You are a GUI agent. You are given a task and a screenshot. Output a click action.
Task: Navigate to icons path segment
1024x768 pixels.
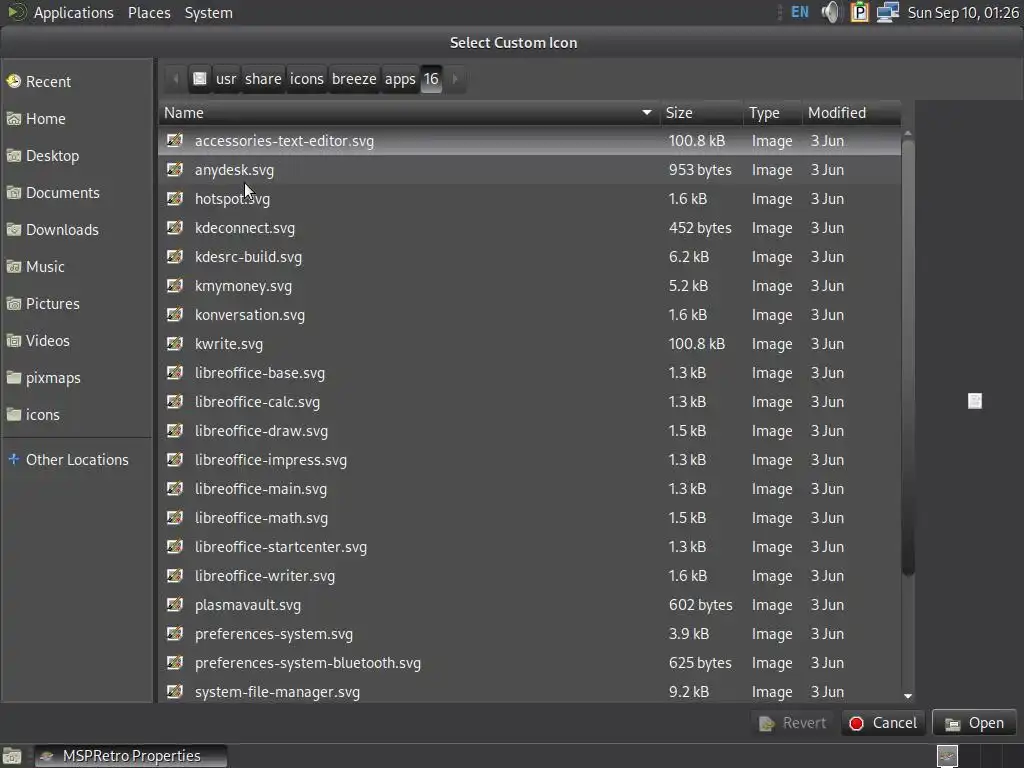[x=306, y=79]
